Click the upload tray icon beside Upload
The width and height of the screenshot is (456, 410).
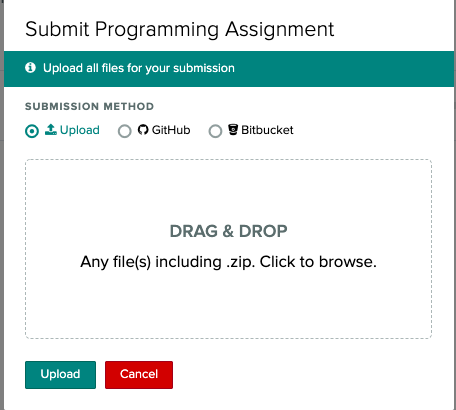[x=51, y=129]
